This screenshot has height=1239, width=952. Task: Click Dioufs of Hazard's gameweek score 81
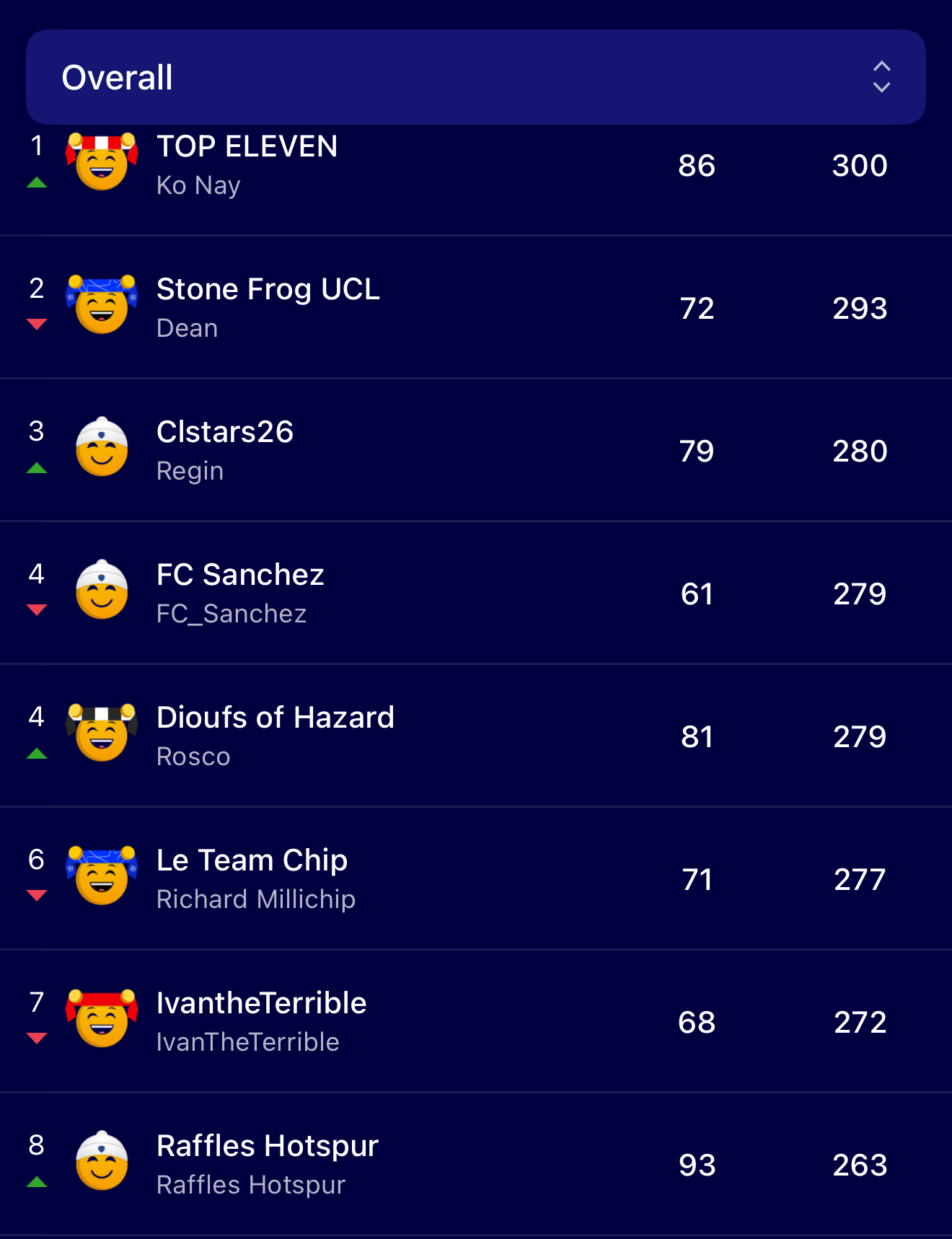click(x=697, y=736)
